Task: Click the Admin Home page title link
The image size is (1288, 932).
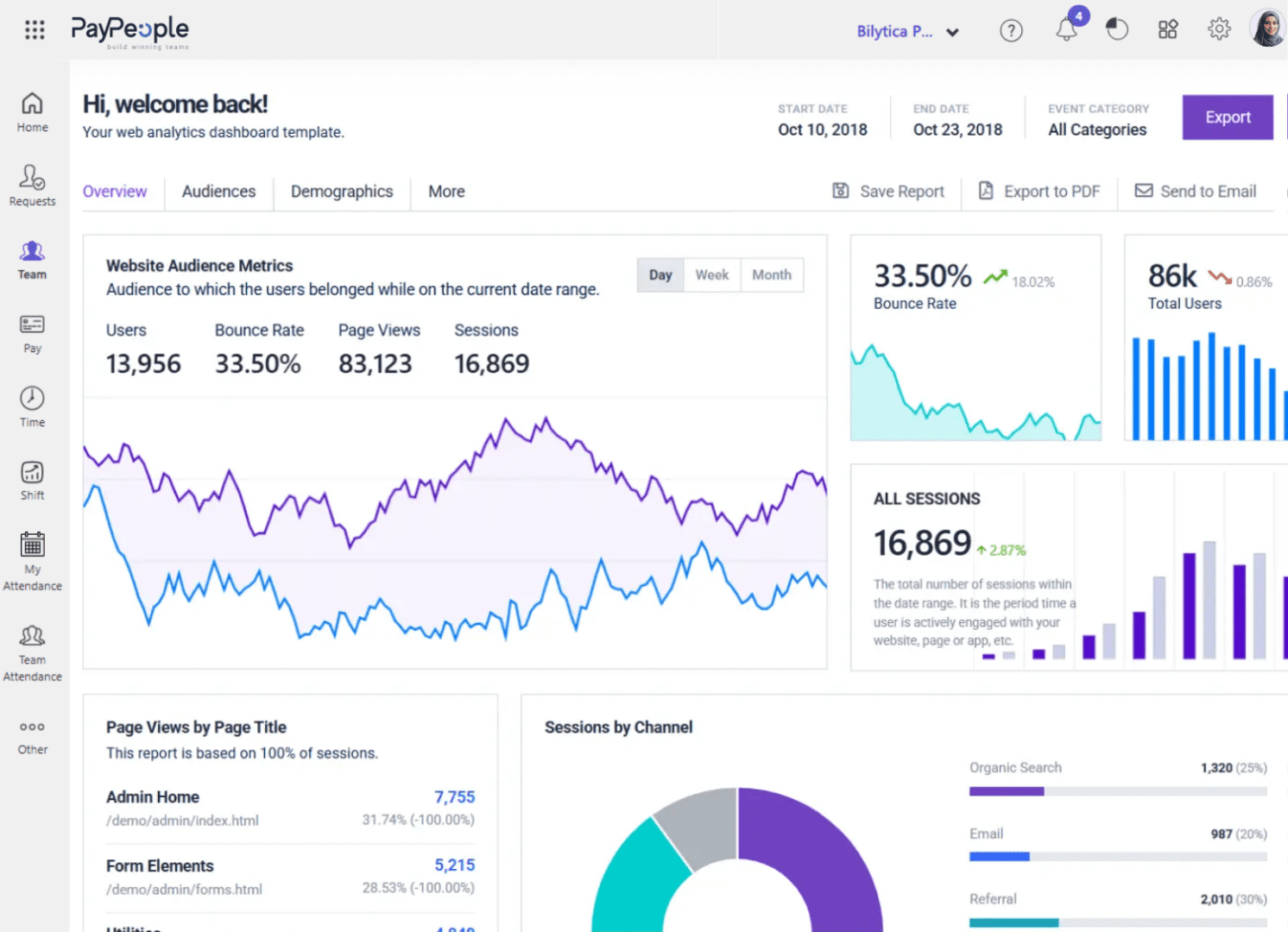Action: pyautogui.click(x=153, y=797)
